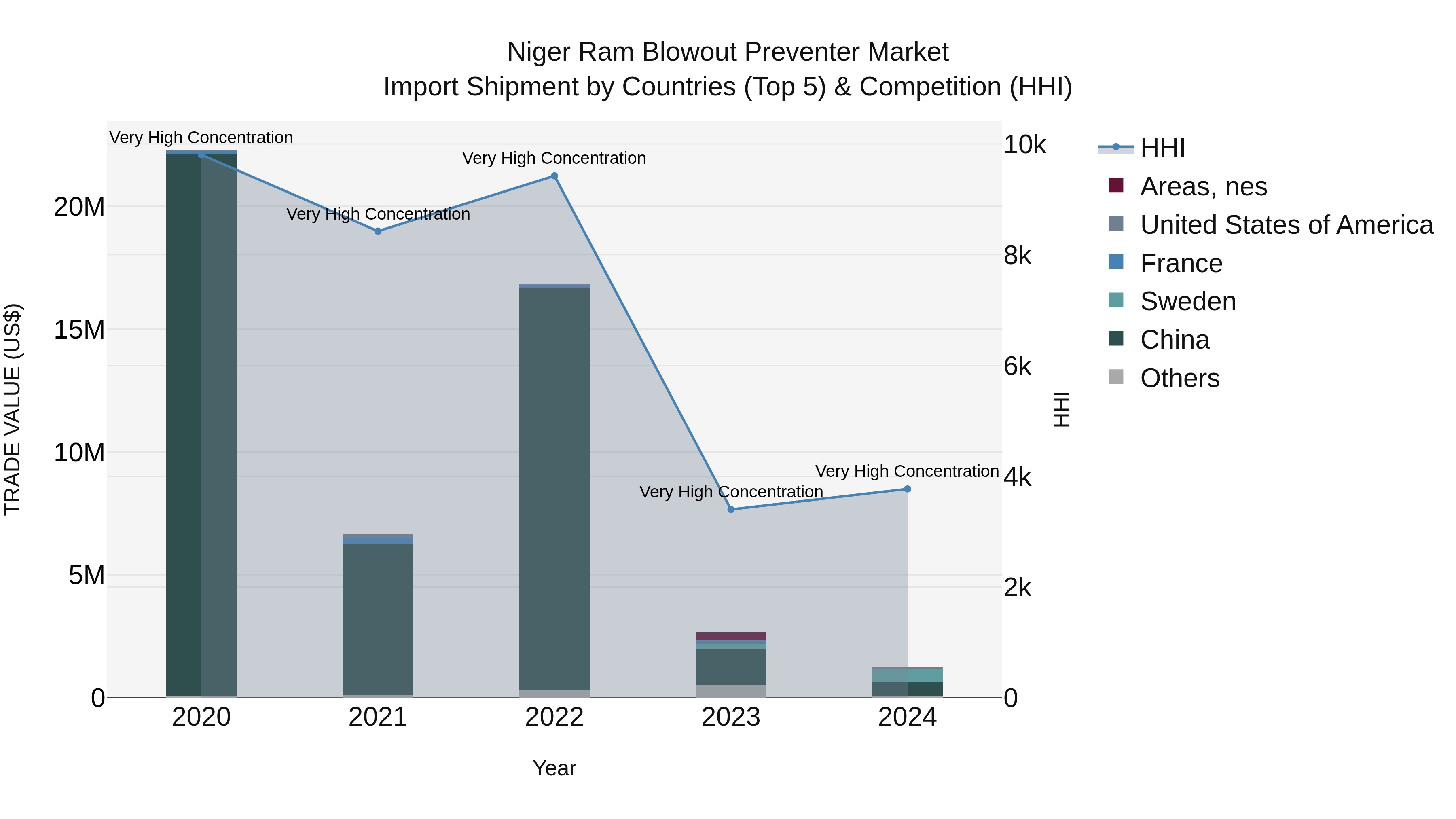Click the 2024 Very High Concentration annotation
The width and height of the screenshot is (1456, 819).
pos(908,471)
